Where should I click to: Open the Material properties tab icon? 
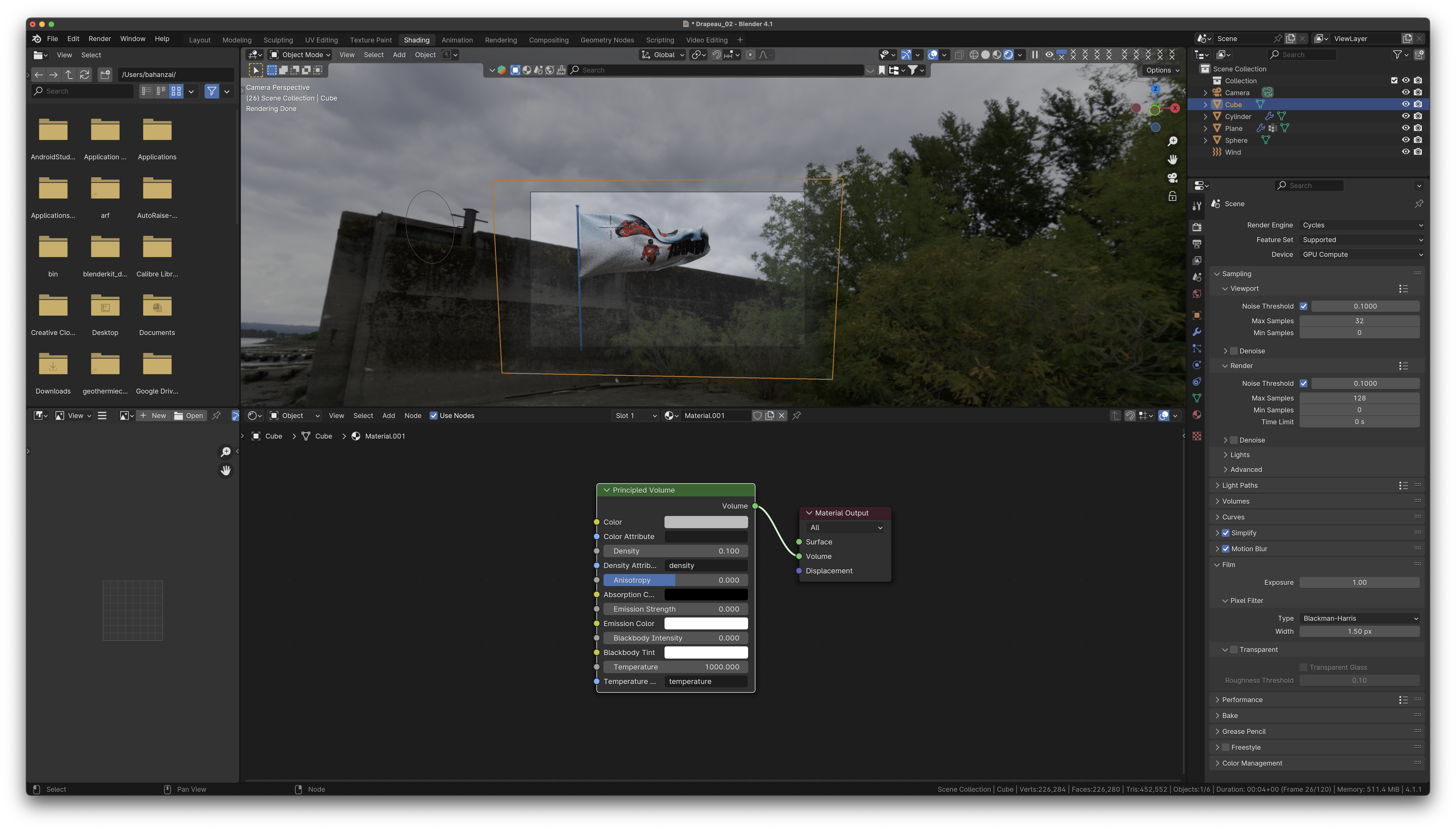click(1197, 415)
